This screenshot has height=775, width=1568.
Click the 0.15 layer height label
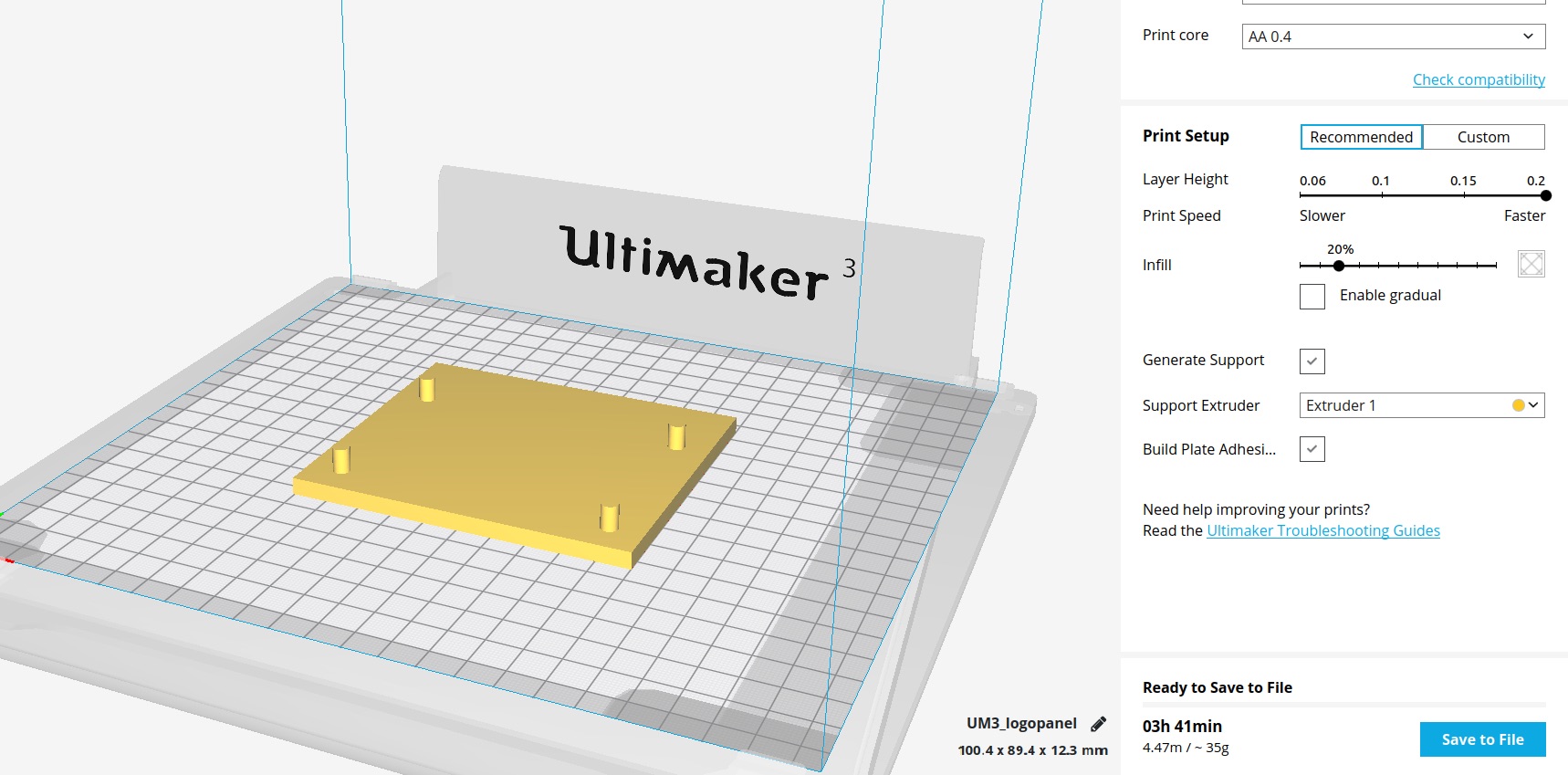click(x=1463, y=181)
